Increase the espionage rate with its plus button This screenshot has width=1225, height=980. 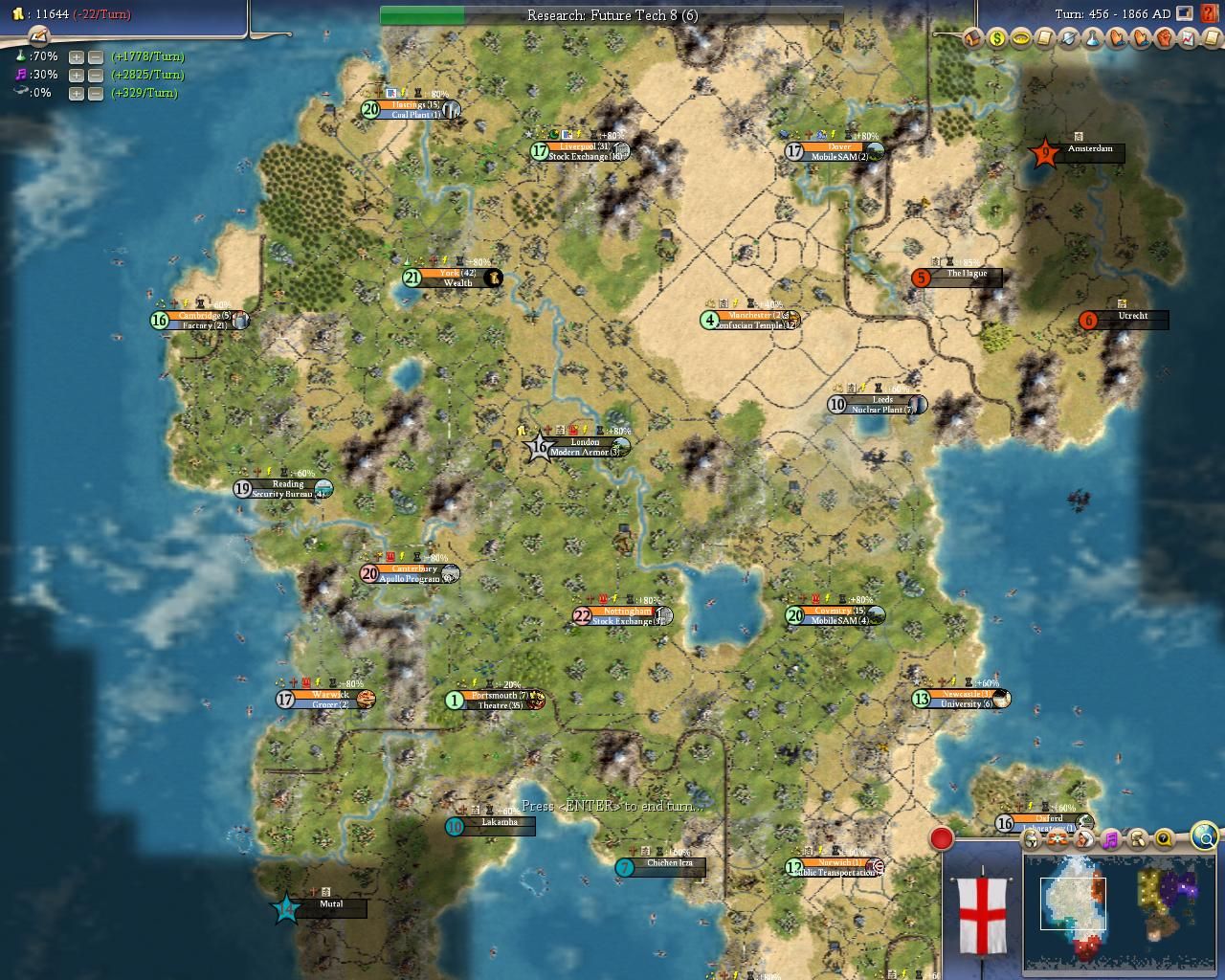pos(77,93)
